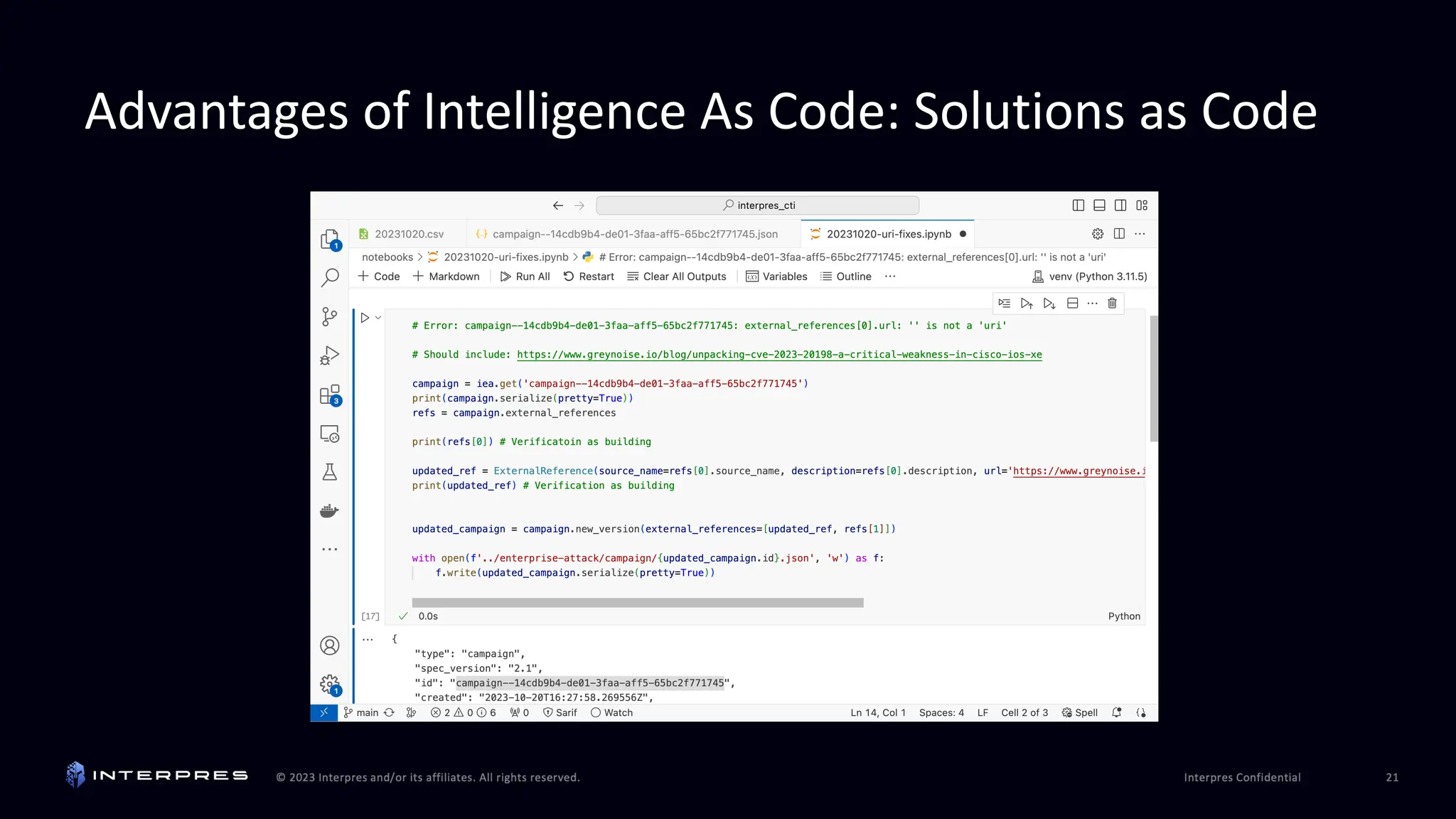Viewport: 1456px width, 819px height.
Task: Click the notebook vertical scrollbar
Action: click(x=1154, y=379)
